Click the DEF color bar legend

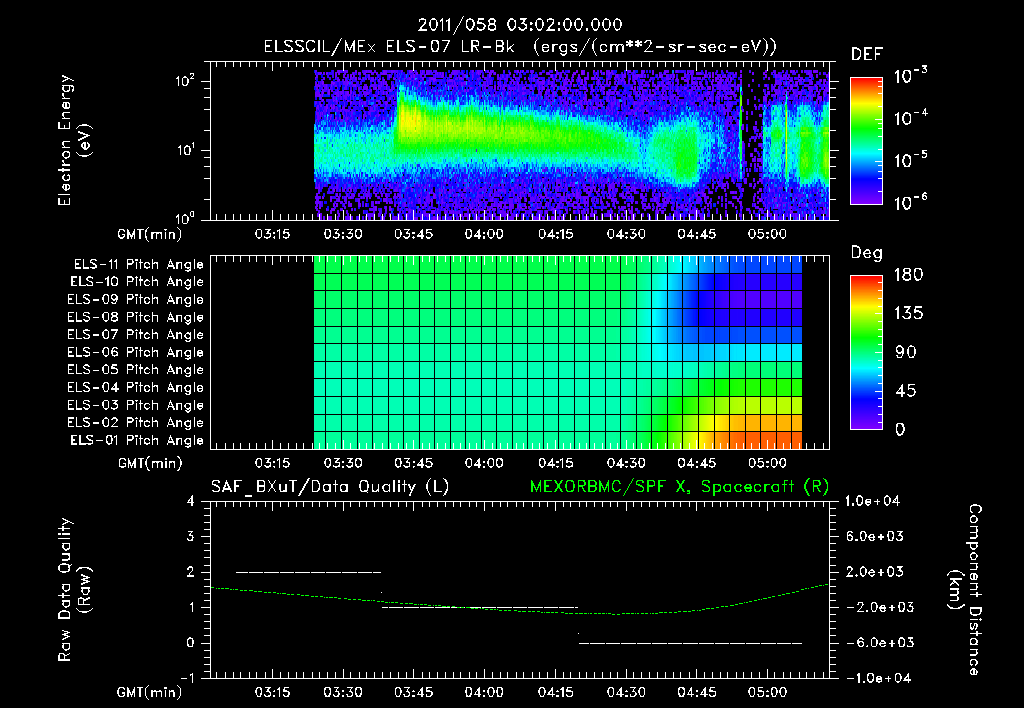tap(866, 141)
